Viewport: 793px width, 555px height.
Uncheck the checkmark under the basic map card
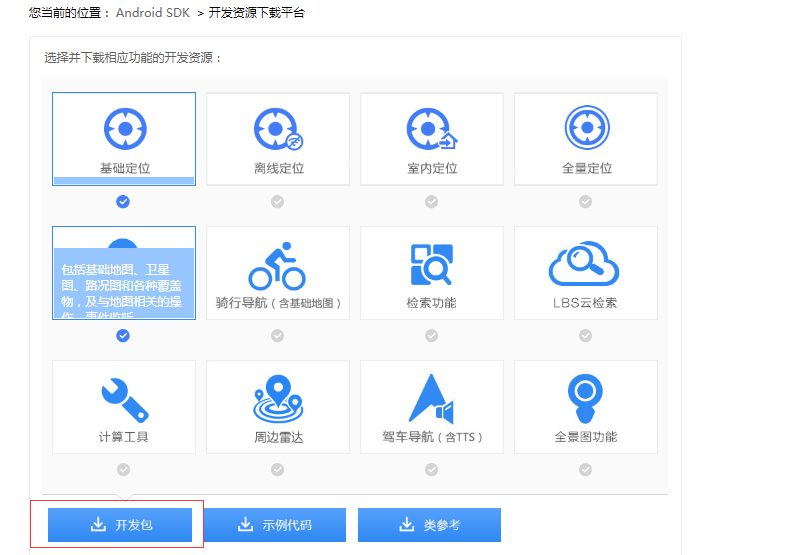pos(123,336)
